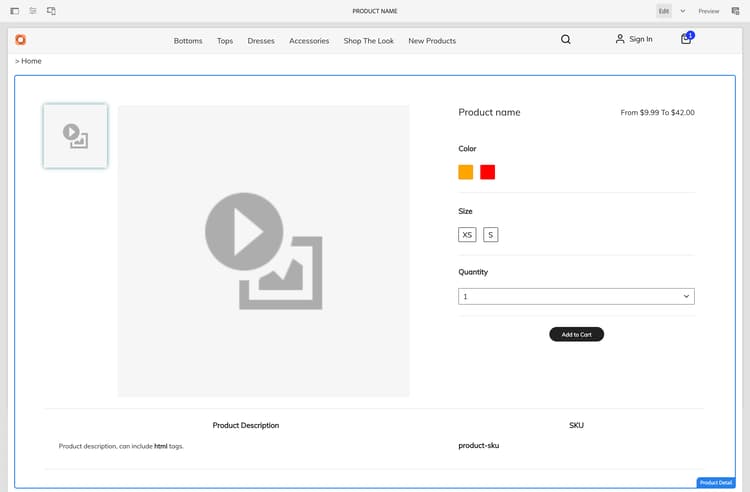The width and height of the screenshot is (750, 492).
Task: Open the Accessories navigation item
Action: (x=309, y=41)
